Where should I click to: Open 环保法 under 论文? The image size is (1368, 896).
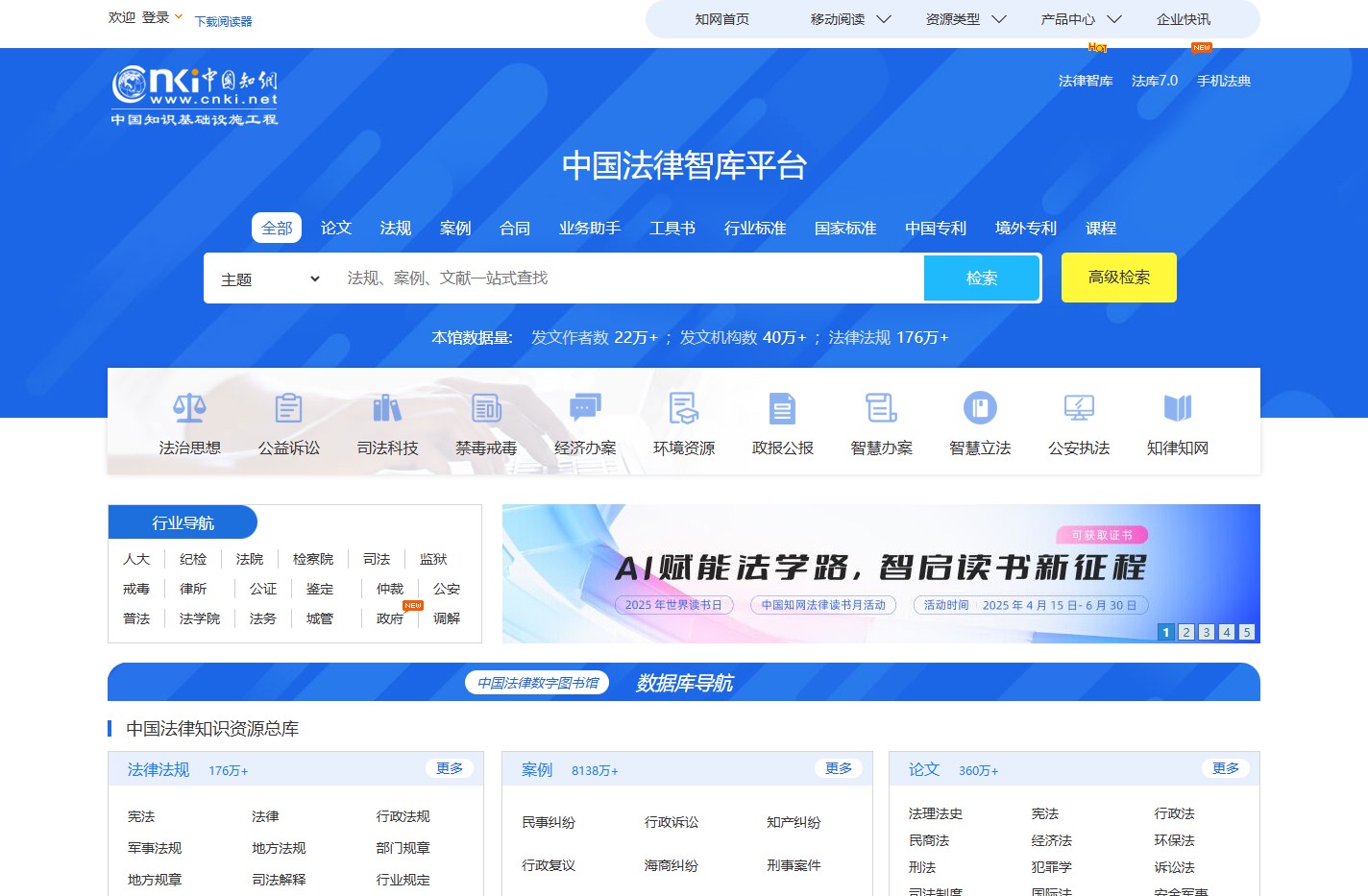(x=1175, y=840)
